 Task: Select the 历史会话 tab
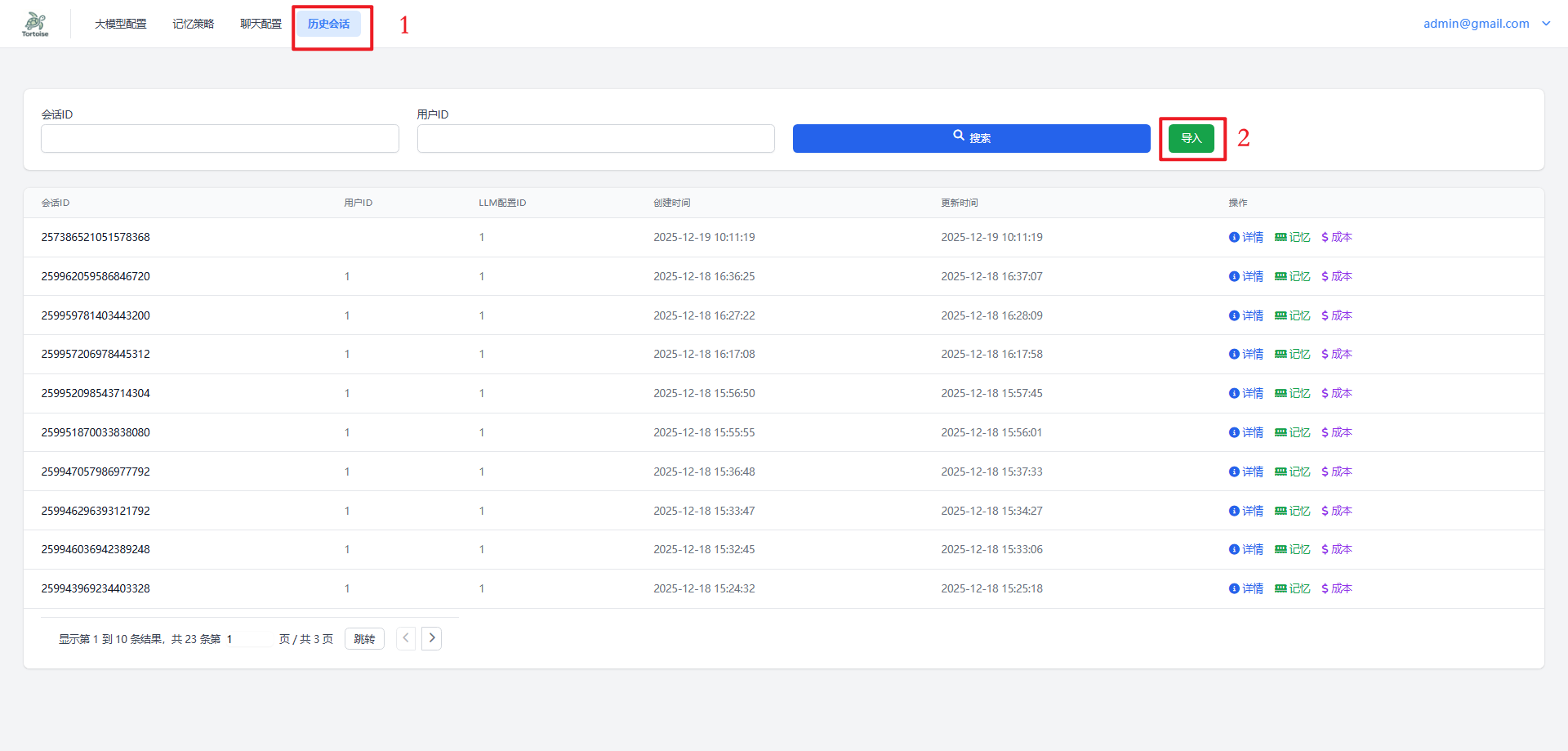329,24
